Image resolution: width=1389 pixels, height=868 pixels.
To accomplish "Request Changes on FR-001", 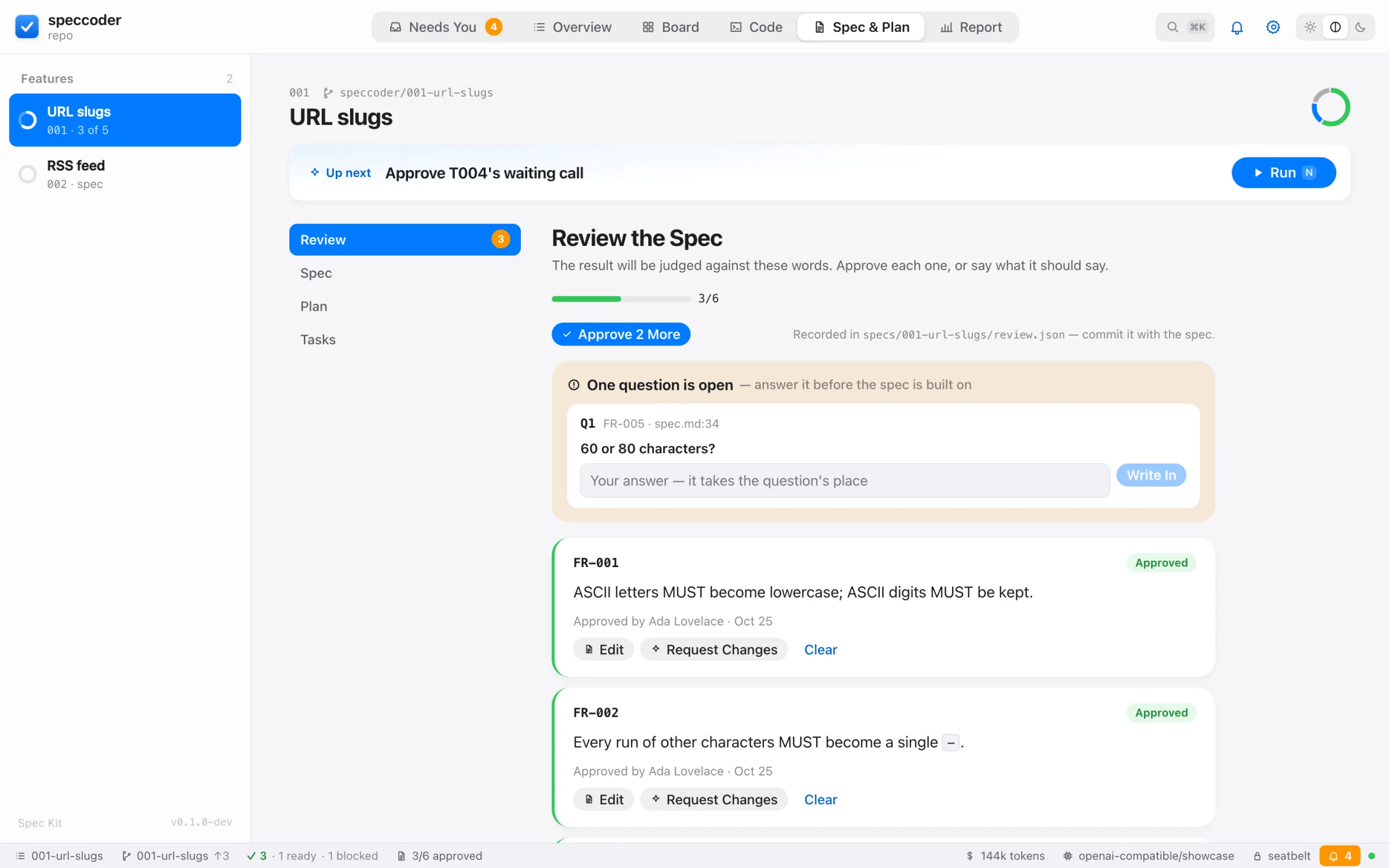I will (714, 649).
